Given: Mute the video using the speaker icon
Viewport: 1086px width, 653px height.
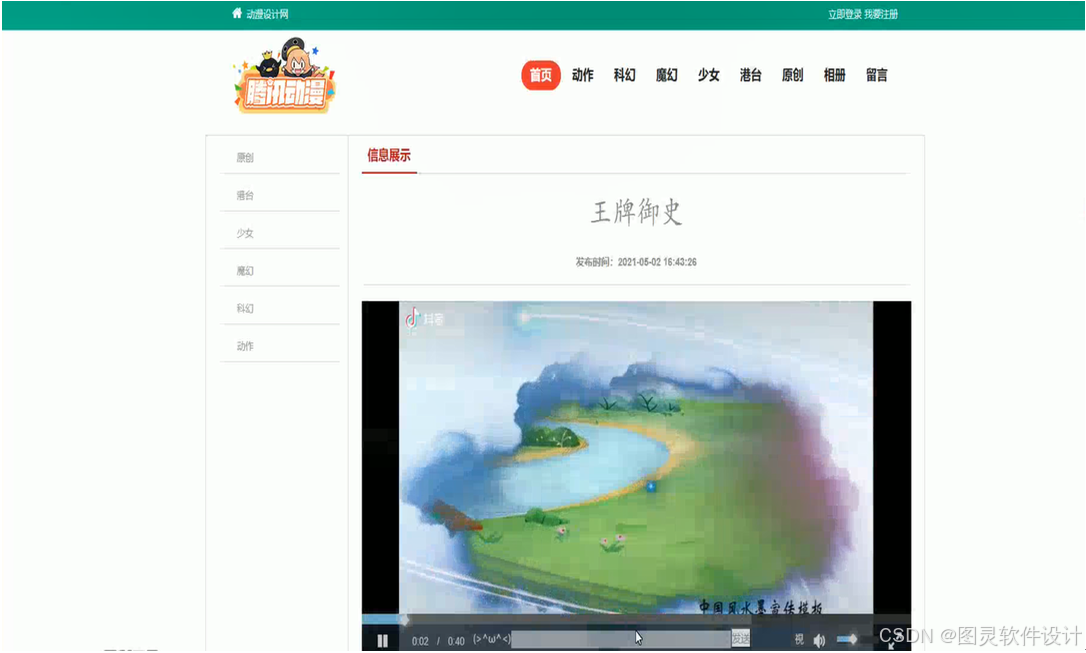Looking at the screenshot, I should [x=819, y=641].
